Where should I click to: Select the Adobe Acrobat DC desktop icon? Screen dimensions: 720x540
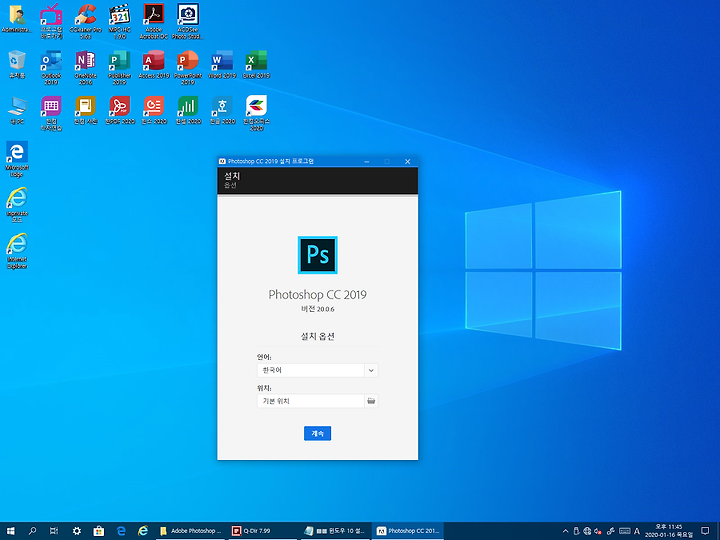click(x=154, y=21)
